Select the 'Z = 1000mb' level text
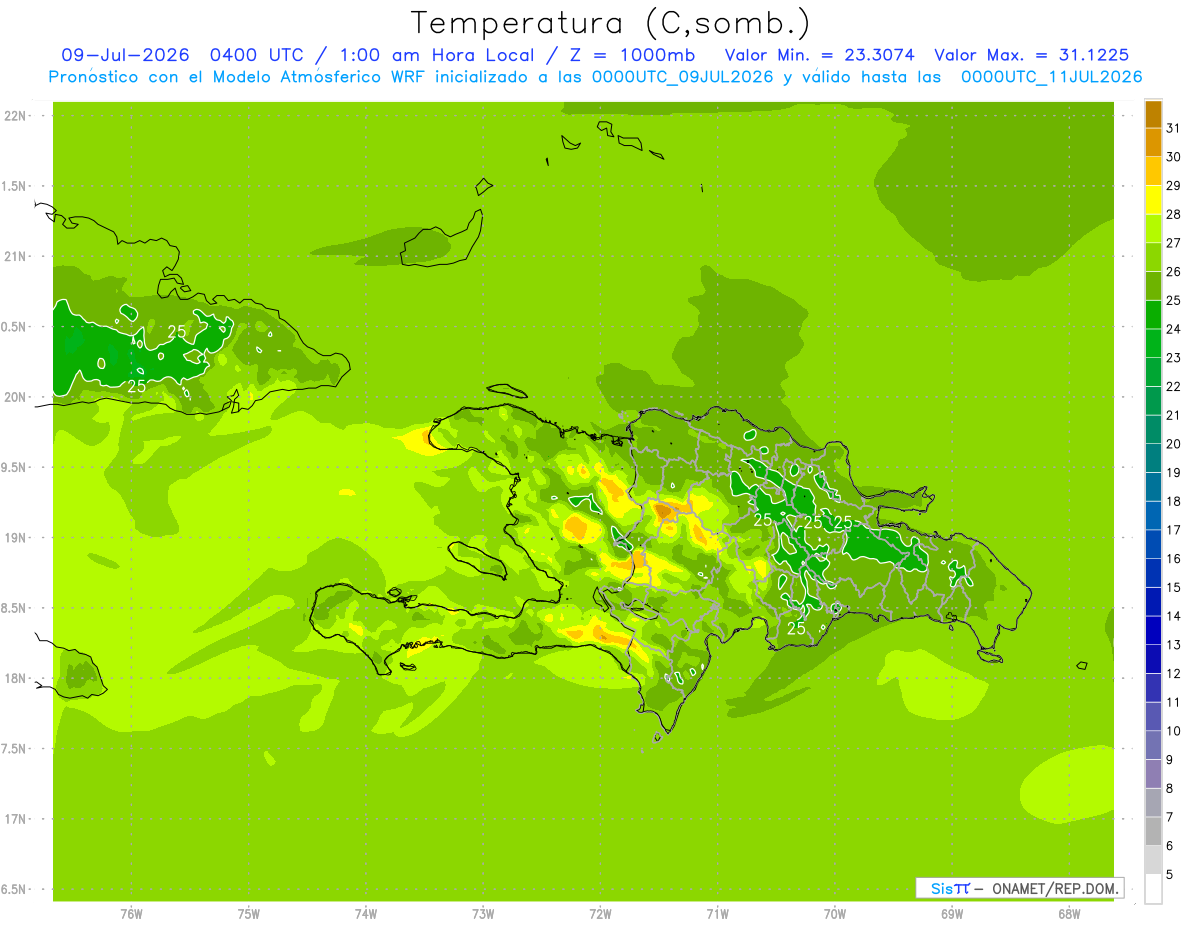Image resolution: width=1200 pixels, height=927 pixels. [x=633, y=55]
